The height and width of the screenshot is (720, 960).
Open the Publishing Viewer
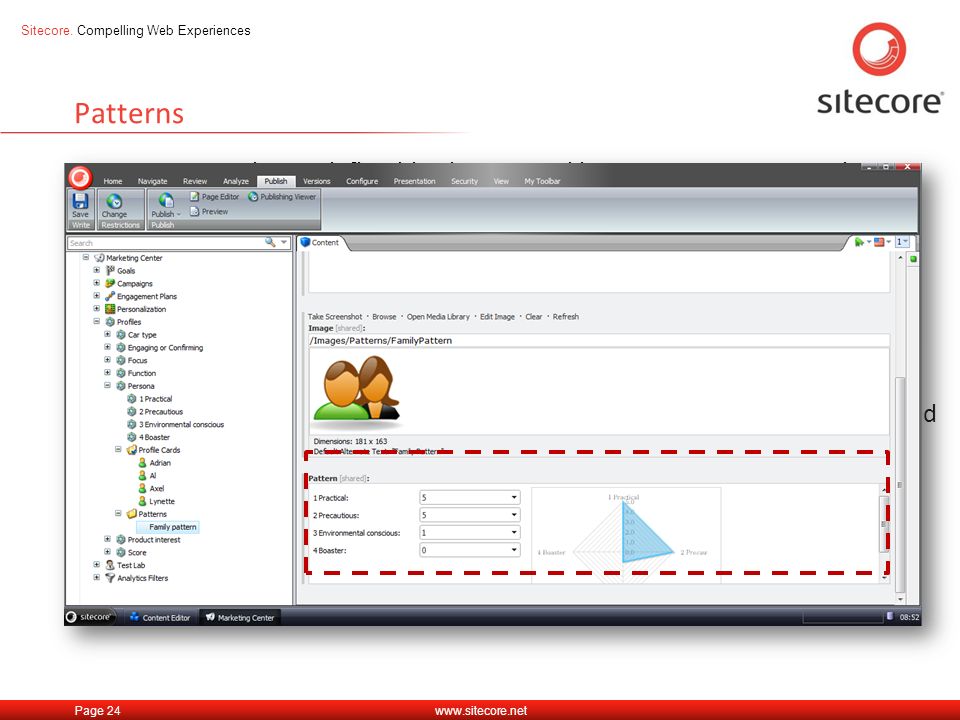click(x=282, y=197)
